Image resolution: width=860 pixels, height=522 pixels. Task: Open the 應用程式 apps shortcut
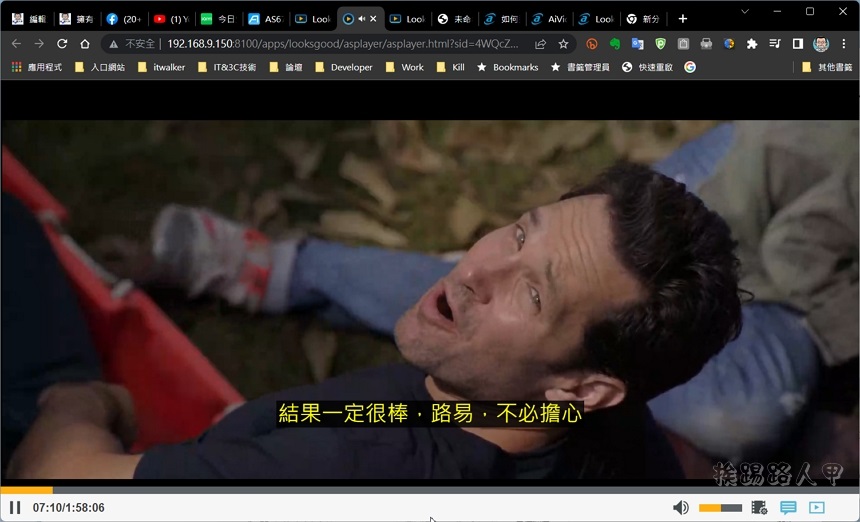click(x=37, y=67)
